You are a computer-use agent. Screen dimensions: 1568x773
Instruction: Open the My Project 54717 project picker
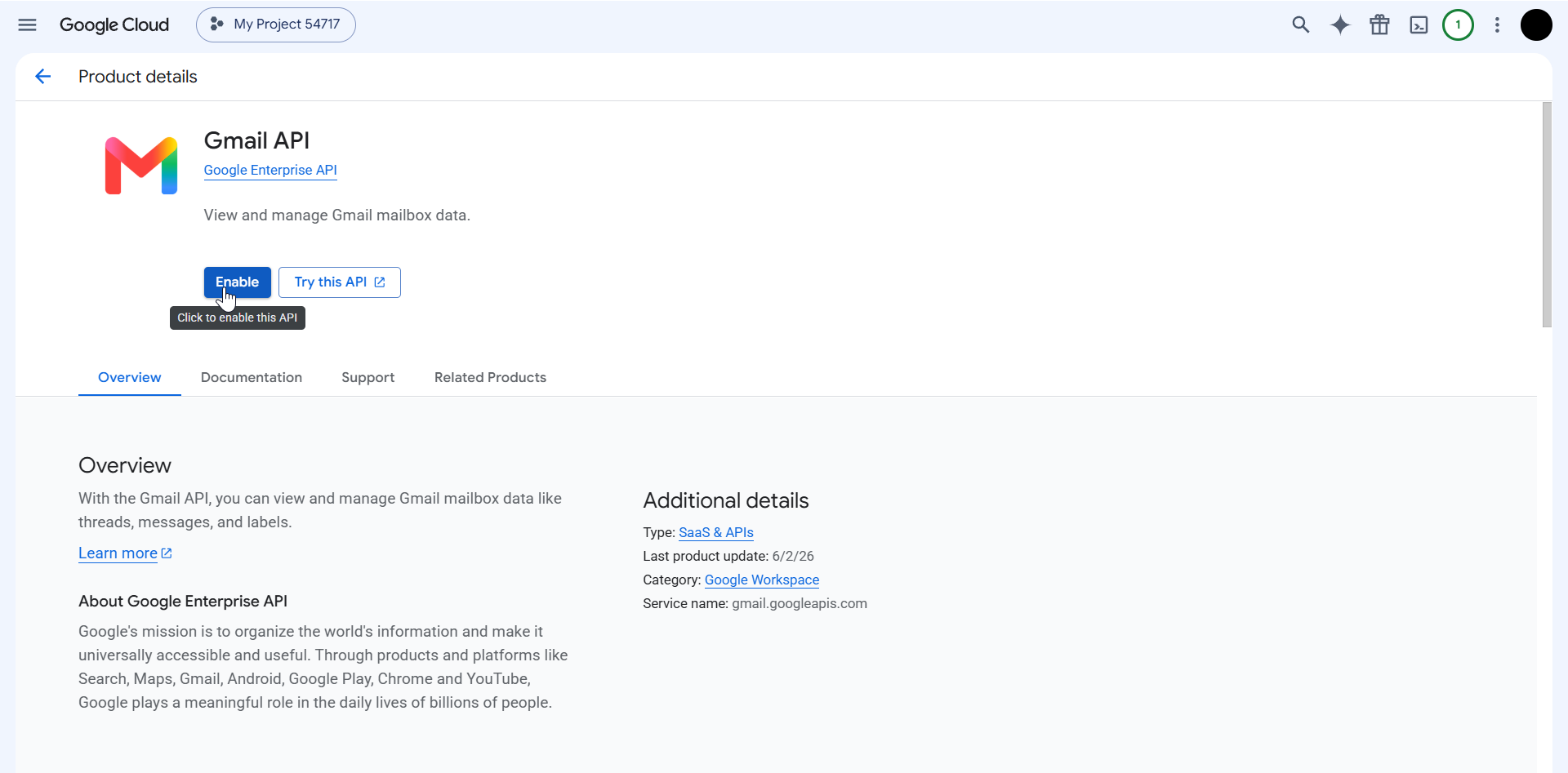tap(276, 24)
